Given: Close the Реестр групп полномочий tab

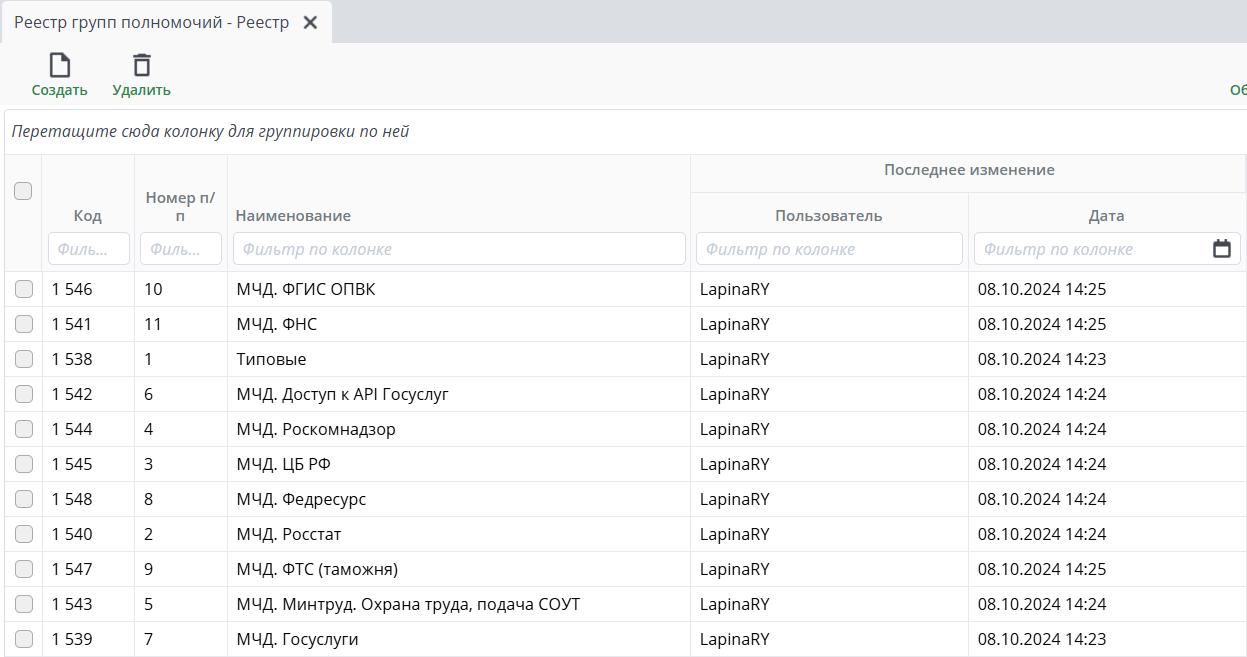Looking at the screenshot, I should coord(310,22).
